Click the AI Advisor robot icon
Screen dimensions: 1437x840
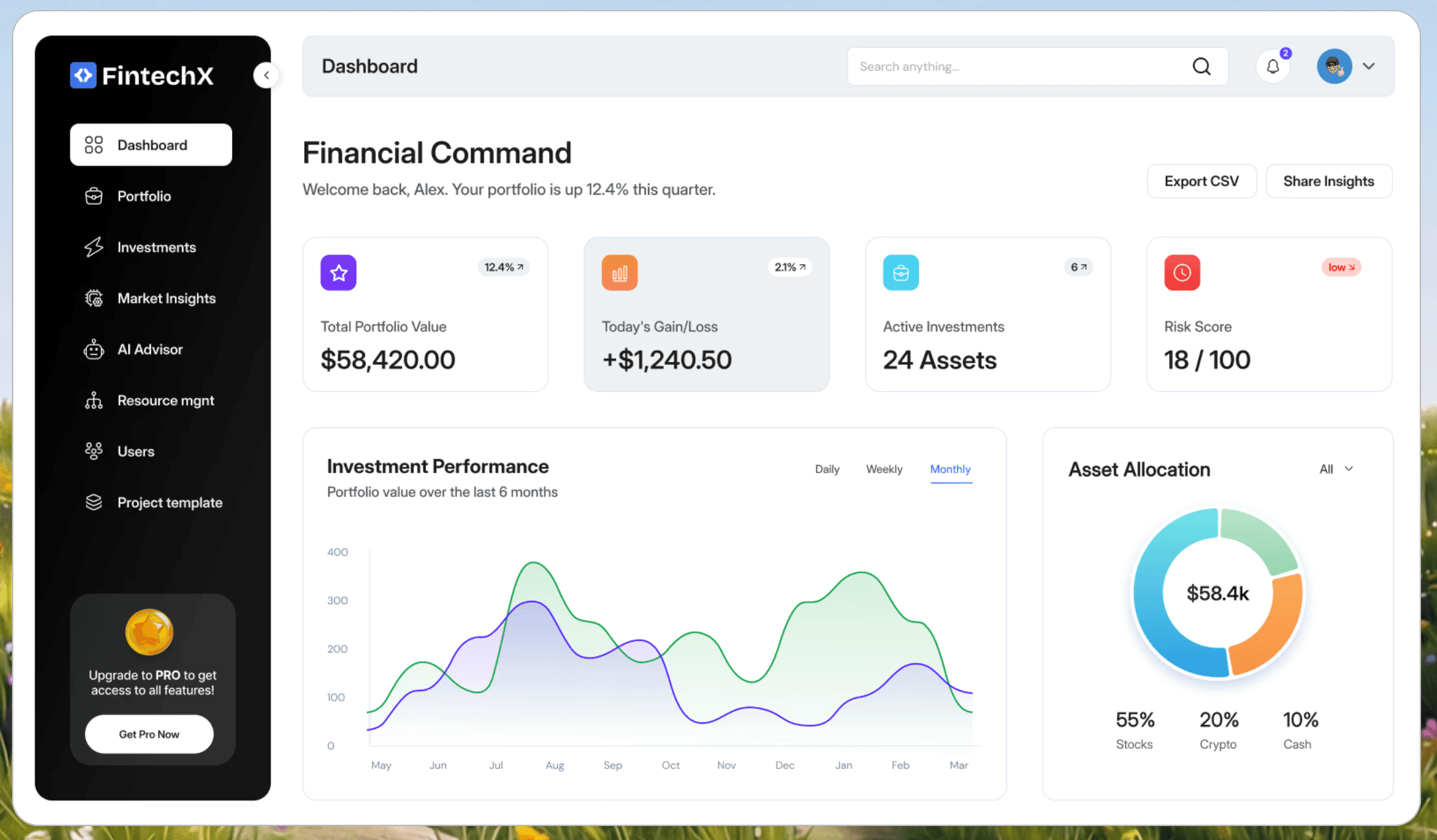coord(94,349)
